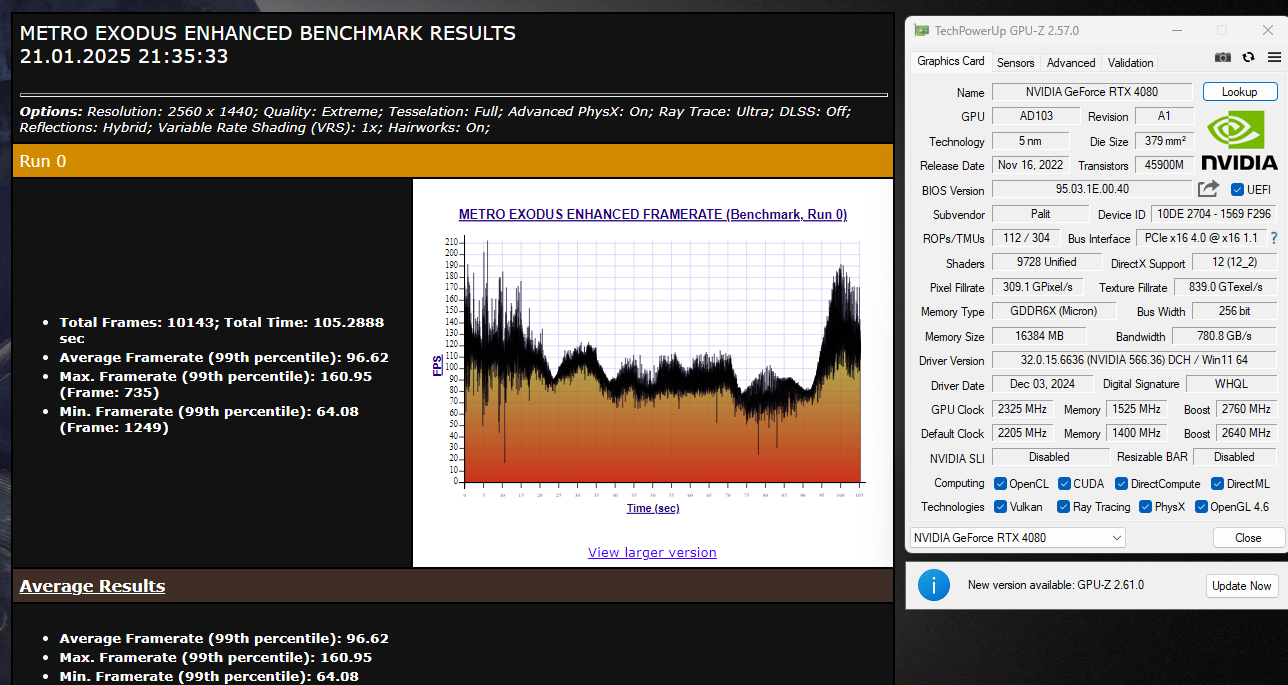Screen dimensions: 1288x685
Task: Click the Driver Version field
Action: (1134, 360)
